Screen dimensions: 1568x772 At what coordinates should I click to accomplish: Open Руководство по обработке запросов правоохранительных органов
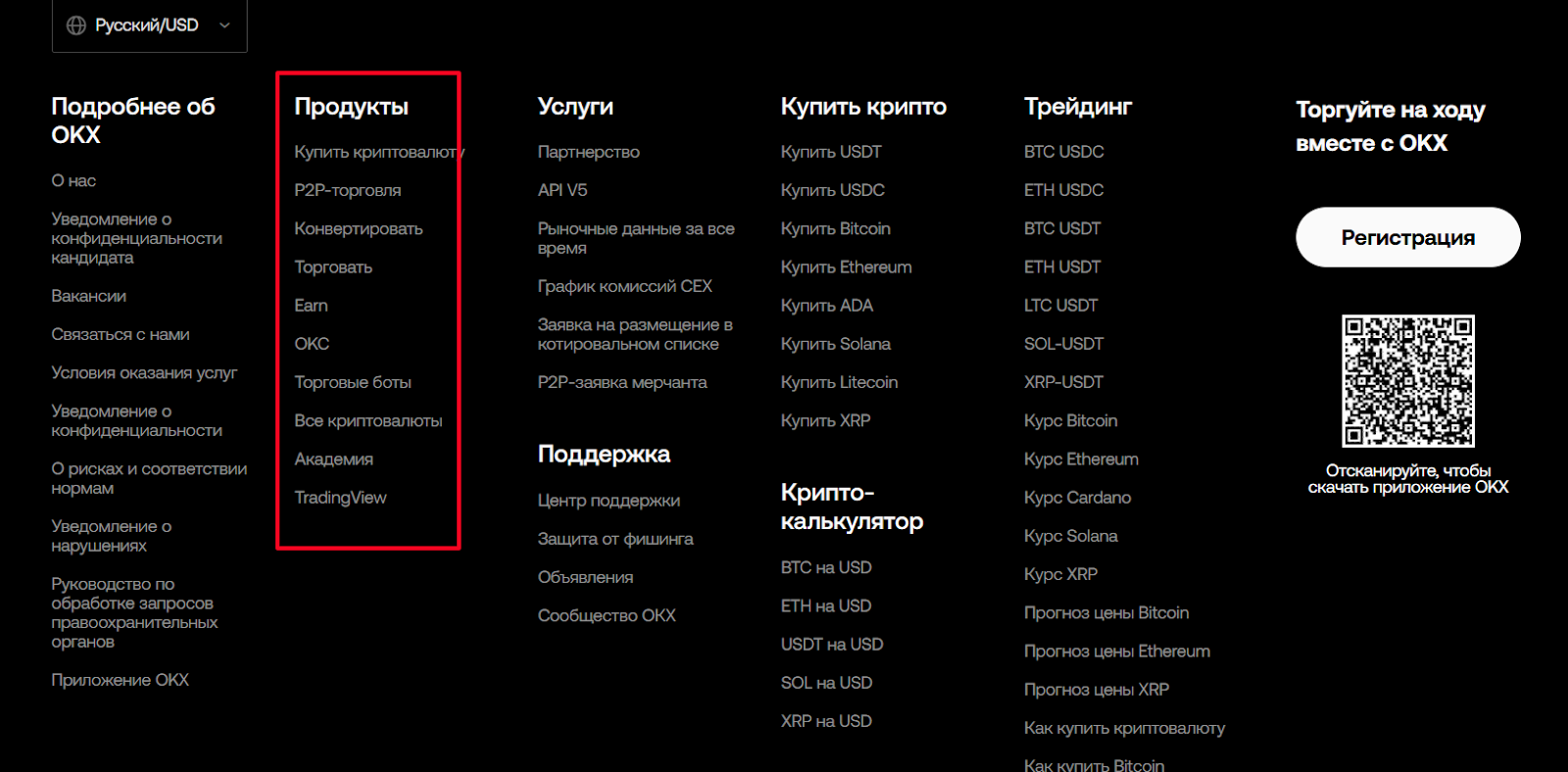tap(134, 612)
